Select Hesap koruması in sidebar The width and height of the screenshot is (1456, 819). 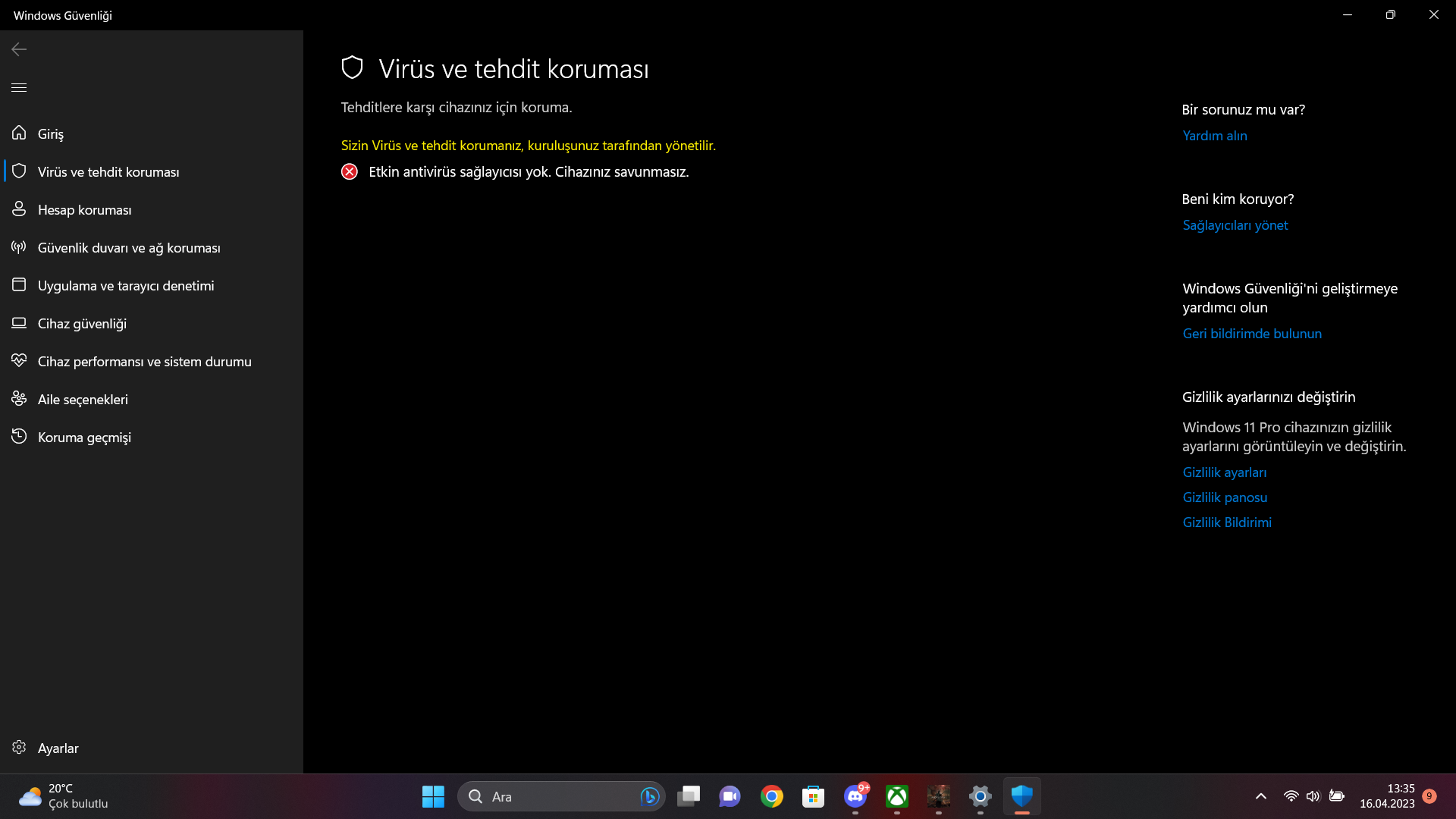coord(84,210)
